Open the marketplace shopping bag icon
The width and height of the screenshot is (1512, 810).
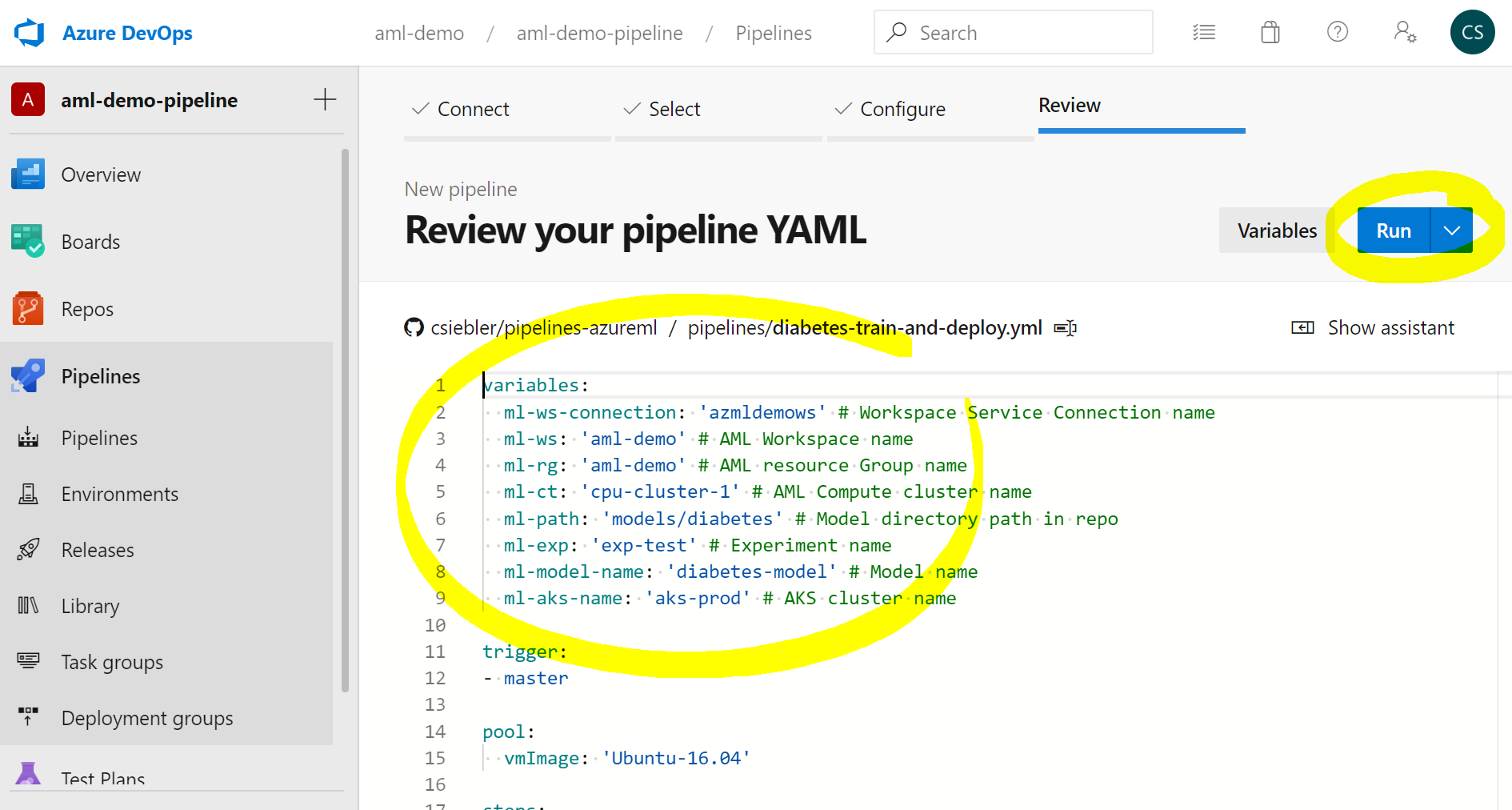[x=1270, y=32]
